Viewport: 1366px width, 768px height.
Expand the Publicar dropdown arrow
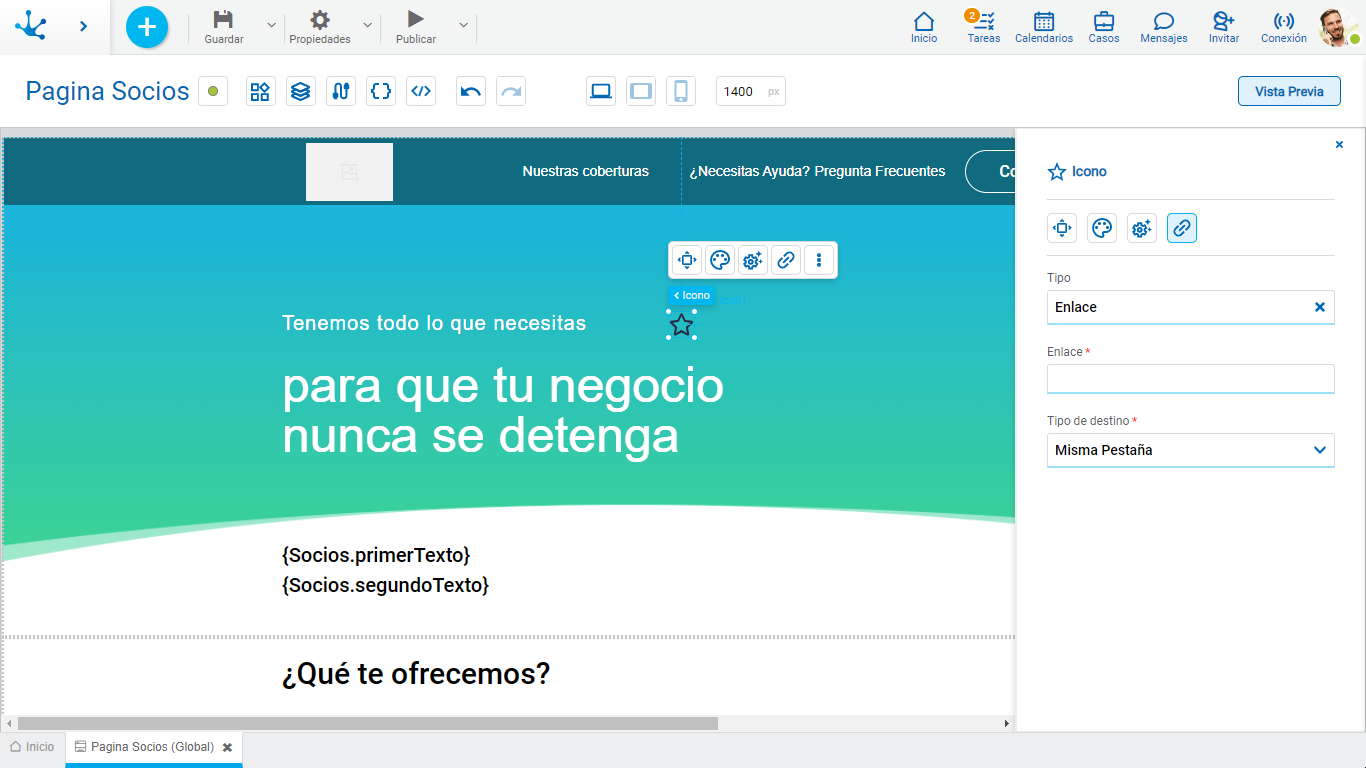(463, 25)
